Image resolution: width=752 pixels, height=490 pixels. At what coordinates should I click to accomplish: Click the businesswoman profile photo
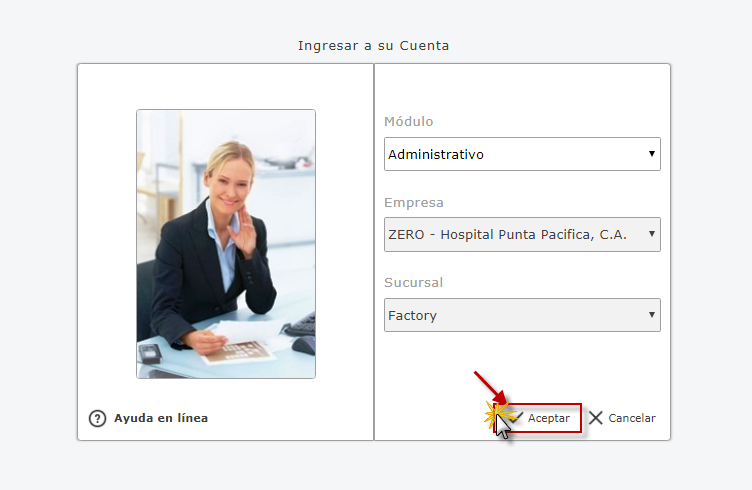point(226,244)
